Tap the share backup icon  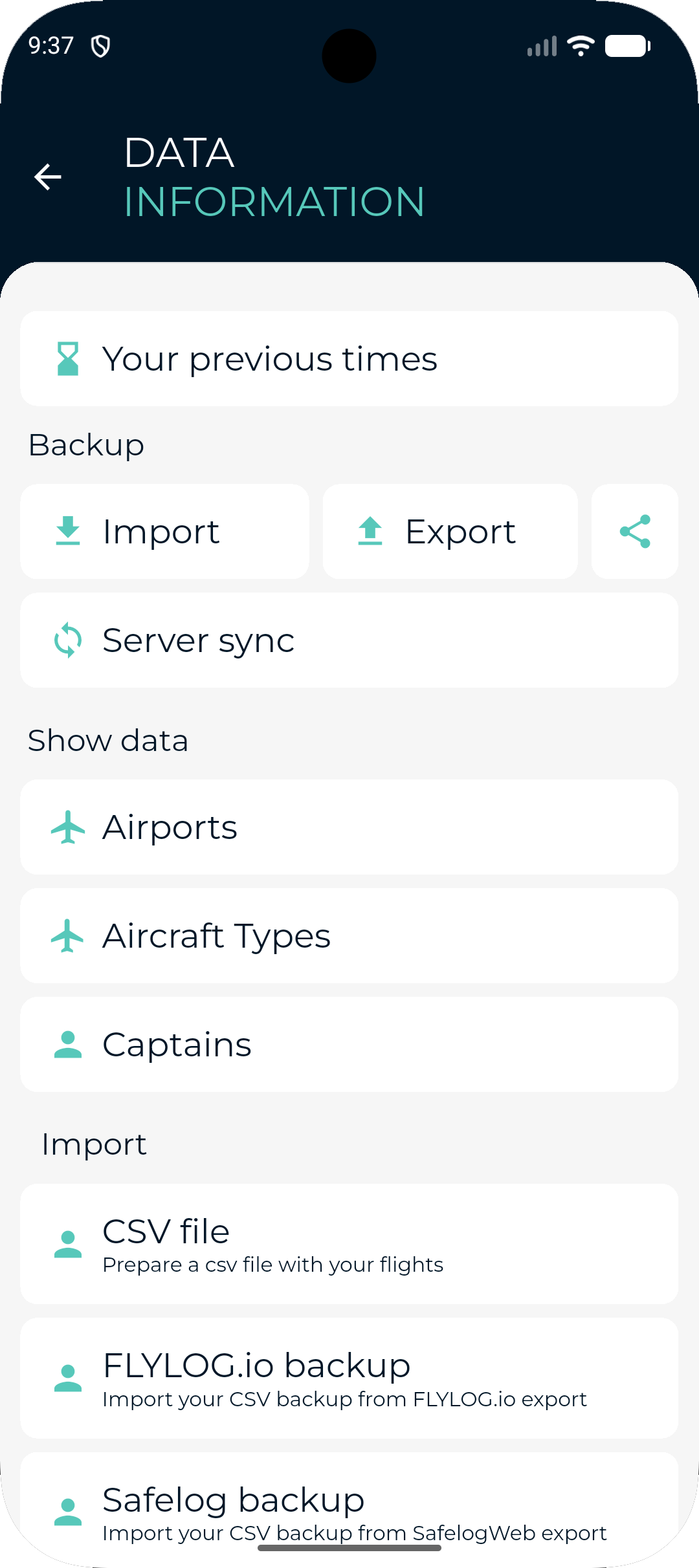point(635,532)
